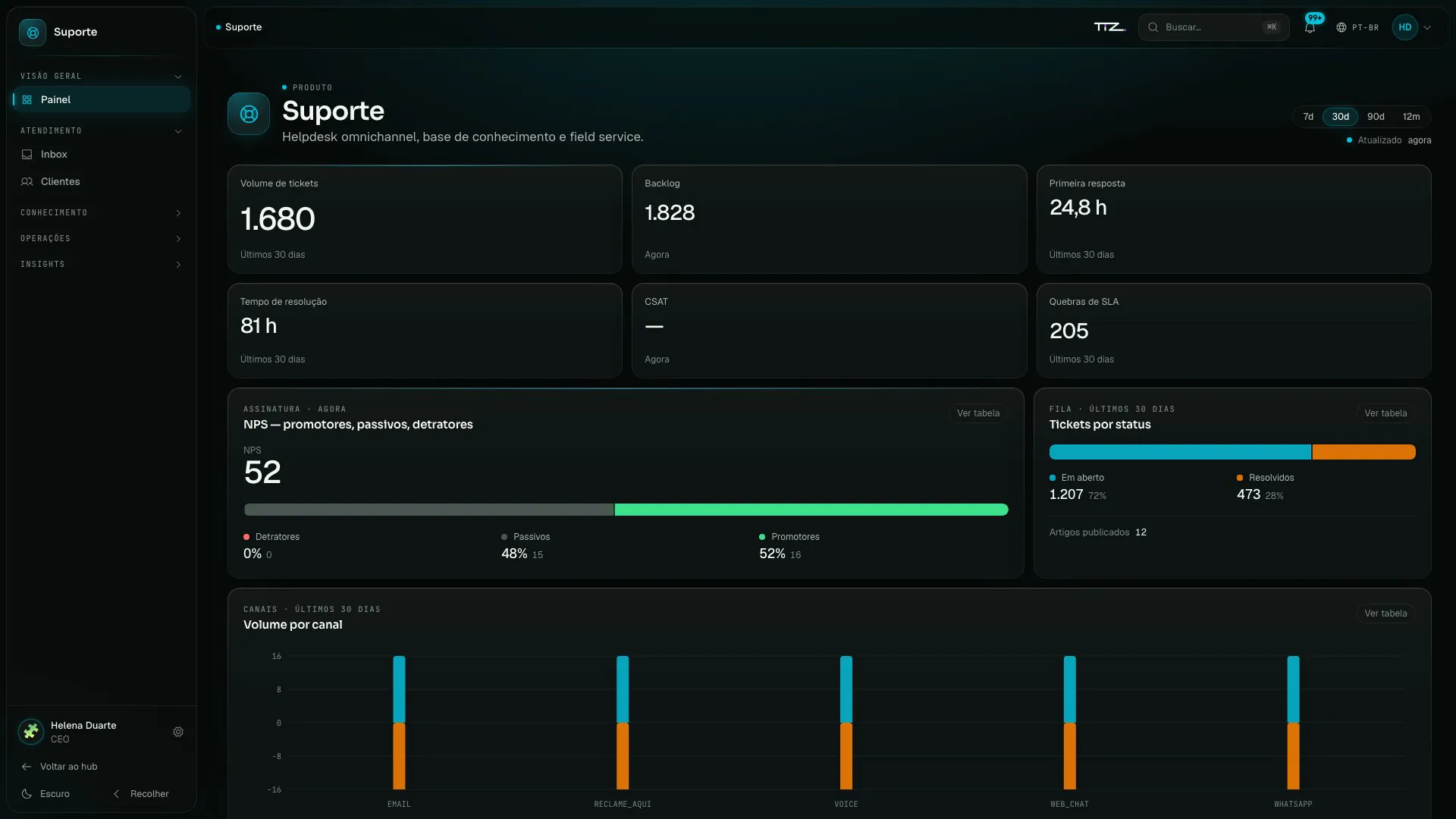Click the search magnifier icon
This screenshot has width=1456, height=819.
coord(1153,27)
